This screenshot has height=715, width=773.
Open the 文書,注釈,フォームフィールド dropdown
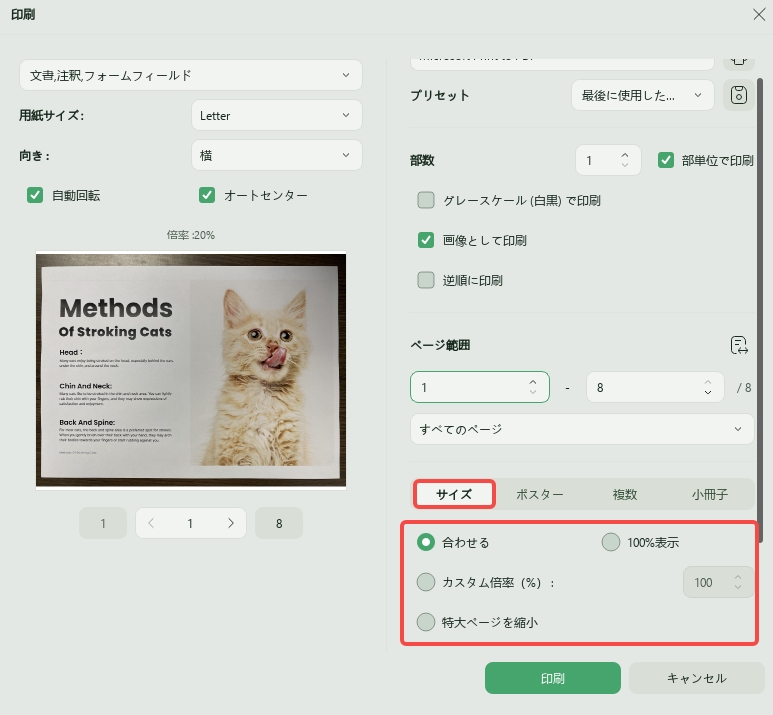[x=191, y=75]
